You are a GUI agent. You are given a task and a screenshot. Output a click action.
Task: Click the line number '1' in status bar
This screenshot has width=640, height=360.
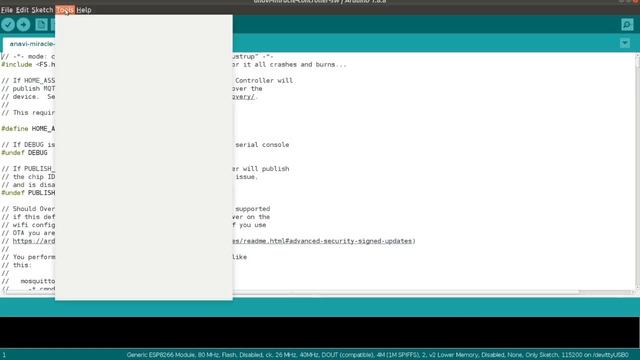(x=4, y=355)
